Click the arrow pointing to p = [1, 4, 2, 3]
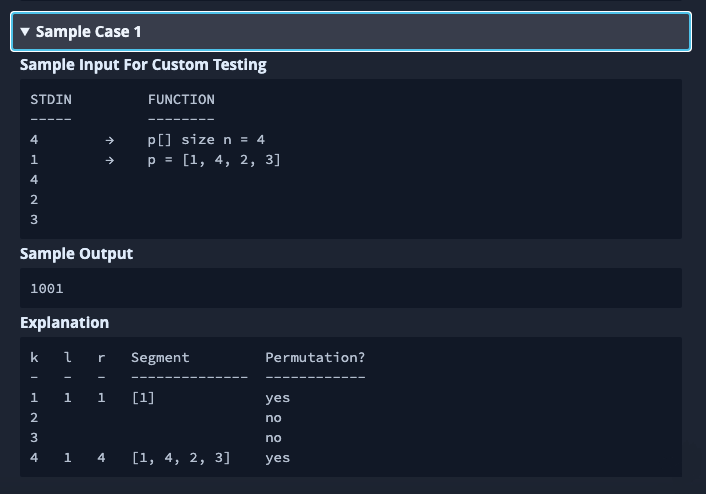Image resolution: width=706 pixels, height=494 pixels. click(x=109, y=160)
